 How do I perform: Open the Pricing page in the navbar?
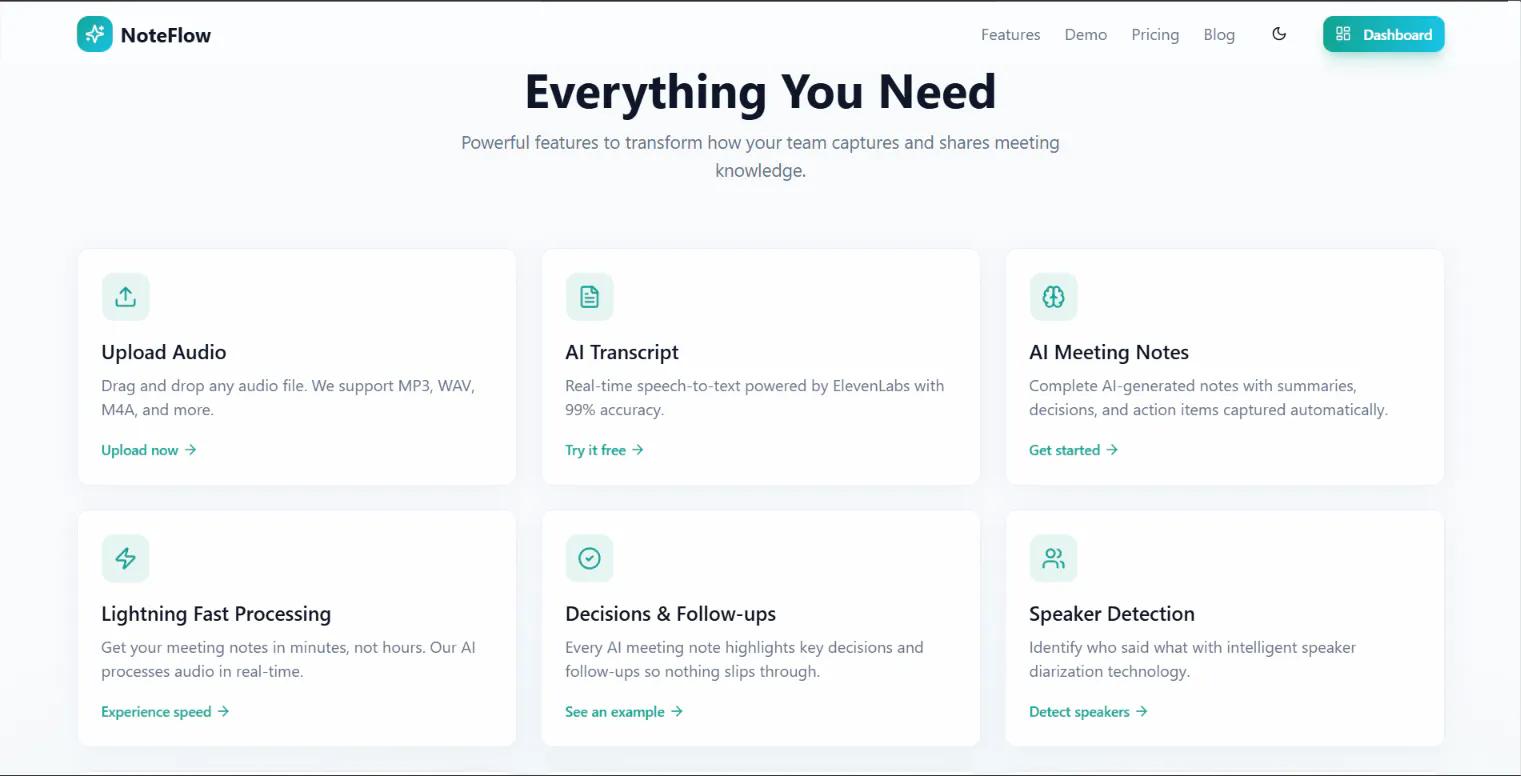[1155, 35]
